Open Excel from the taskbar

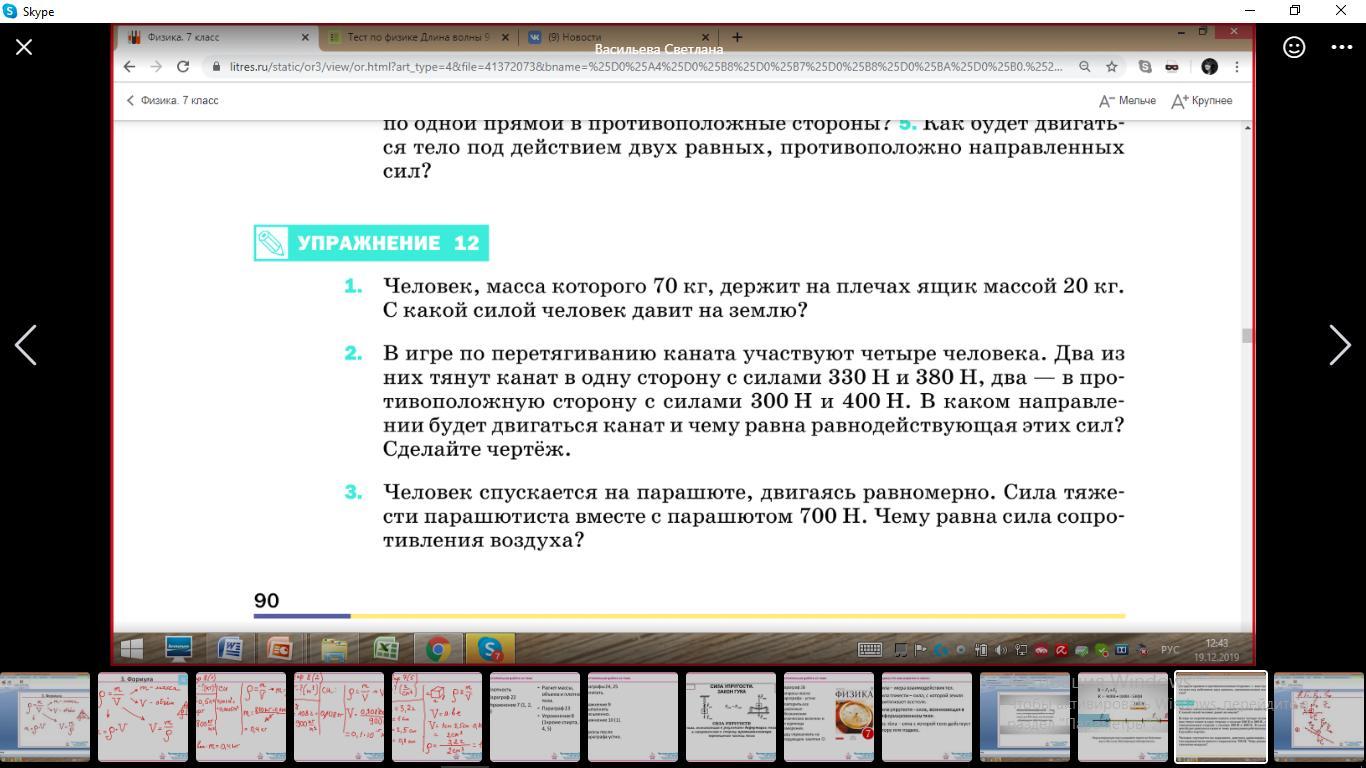point(386,649)
